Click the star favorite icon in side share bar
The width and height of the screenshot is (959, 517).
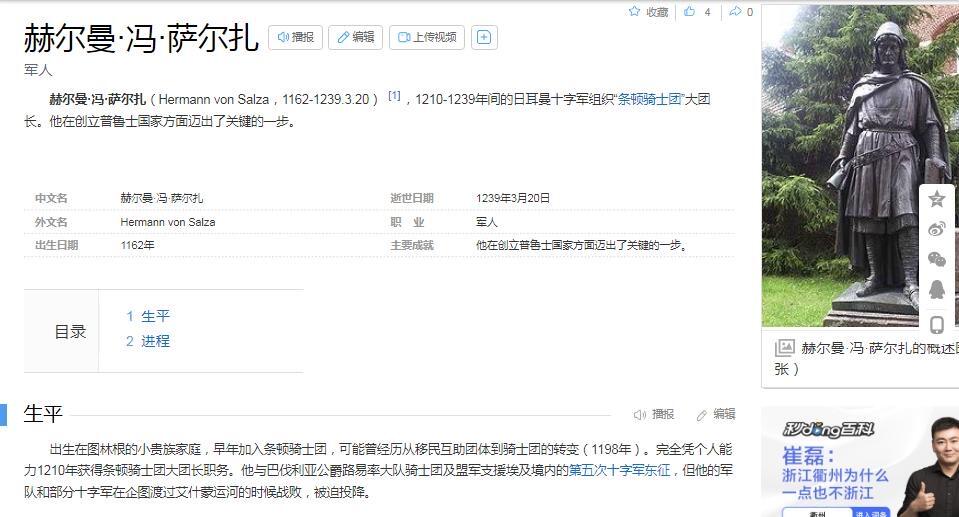pos(936,199)
